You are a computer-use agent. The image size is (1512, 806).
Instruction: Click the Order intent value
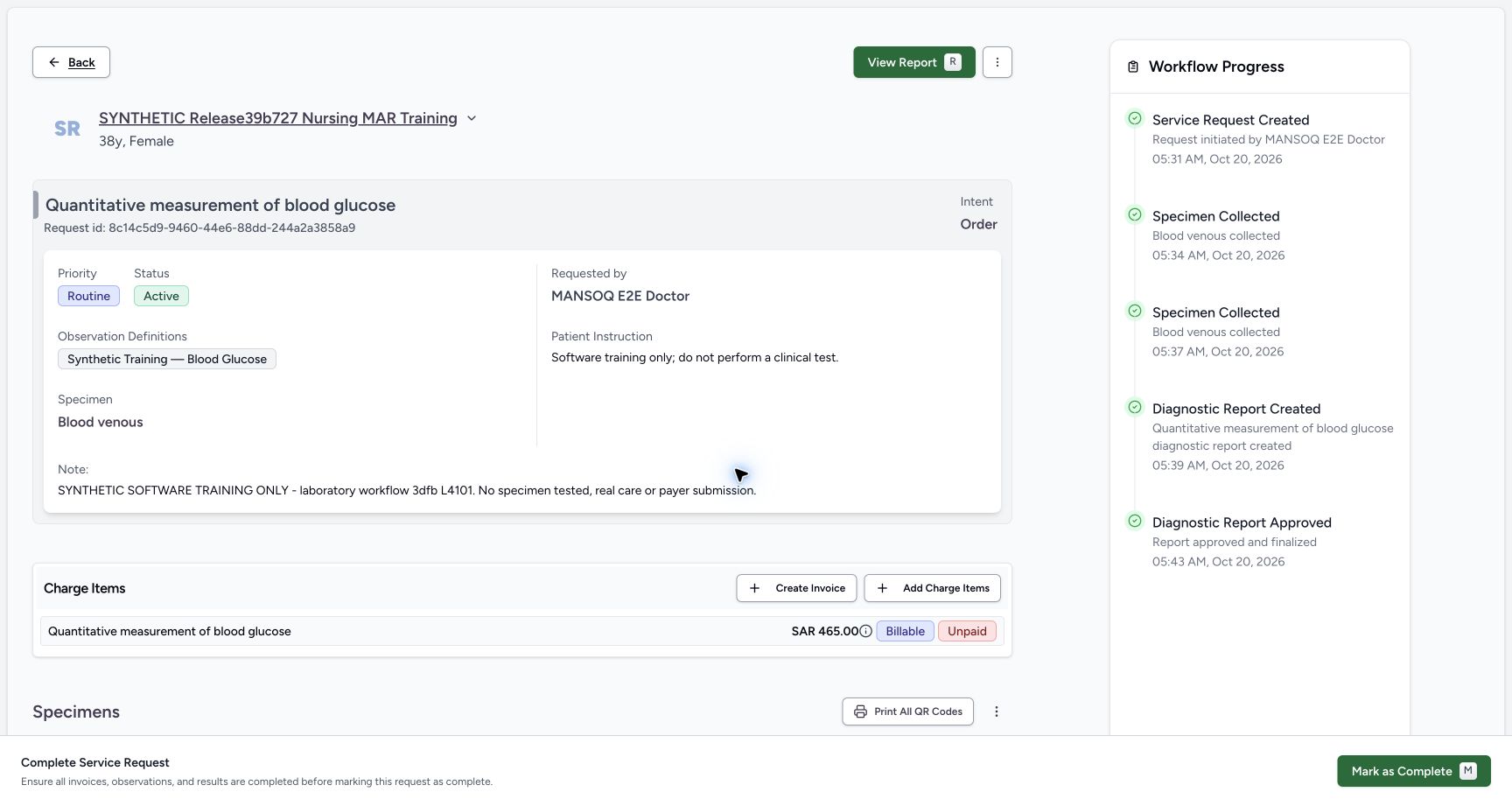coord(978,224)
